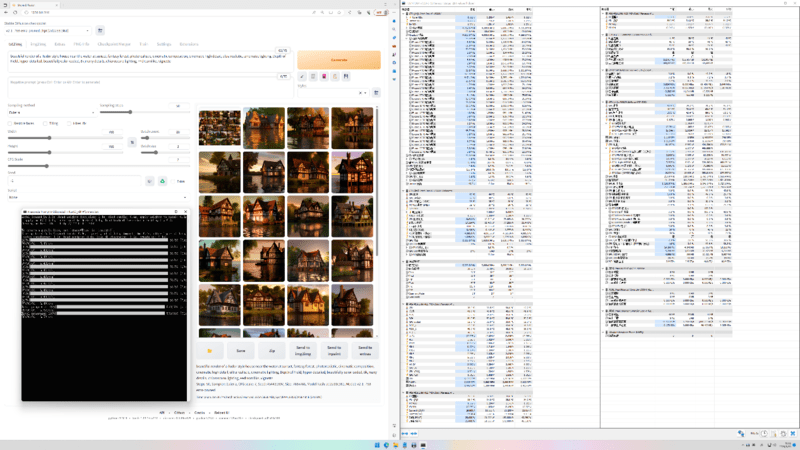The width and height of the screenshot is (800, 450).
Task: Click Send to img2img button
Action: pyautogui.click(x=303, y=351)
